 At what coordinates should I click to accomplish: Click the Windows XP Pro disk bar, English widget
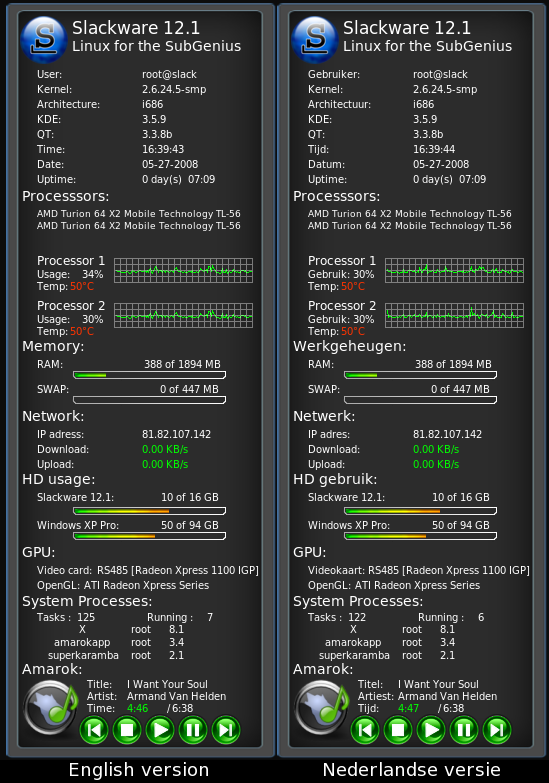(149, 536)
